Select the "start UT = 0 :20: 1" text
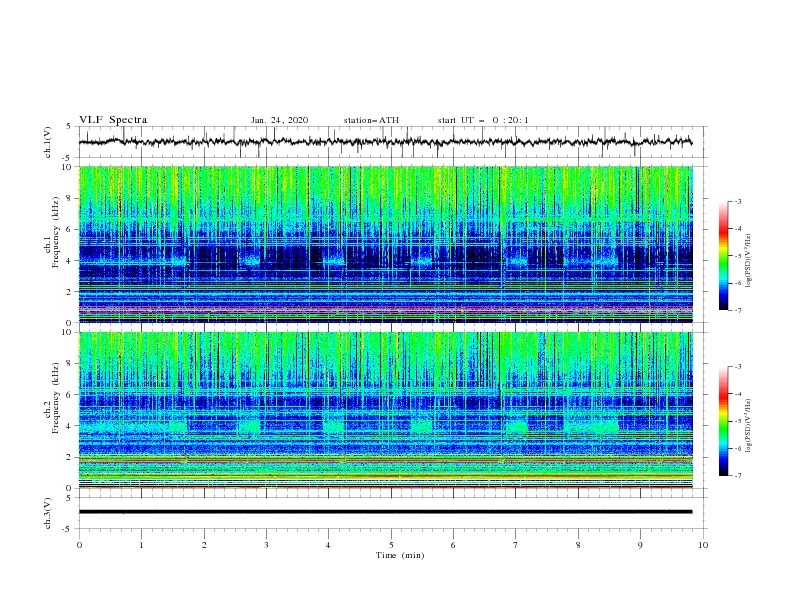The height and width of the screenshot is (612, 792). [483, 120]
